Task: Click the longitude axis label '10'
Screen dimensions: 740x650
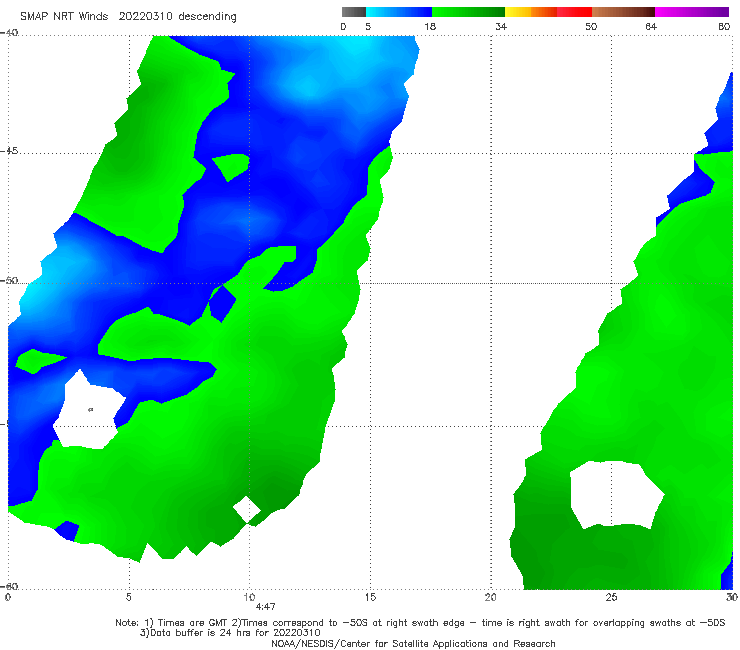Action: click(x=249, y=598)
